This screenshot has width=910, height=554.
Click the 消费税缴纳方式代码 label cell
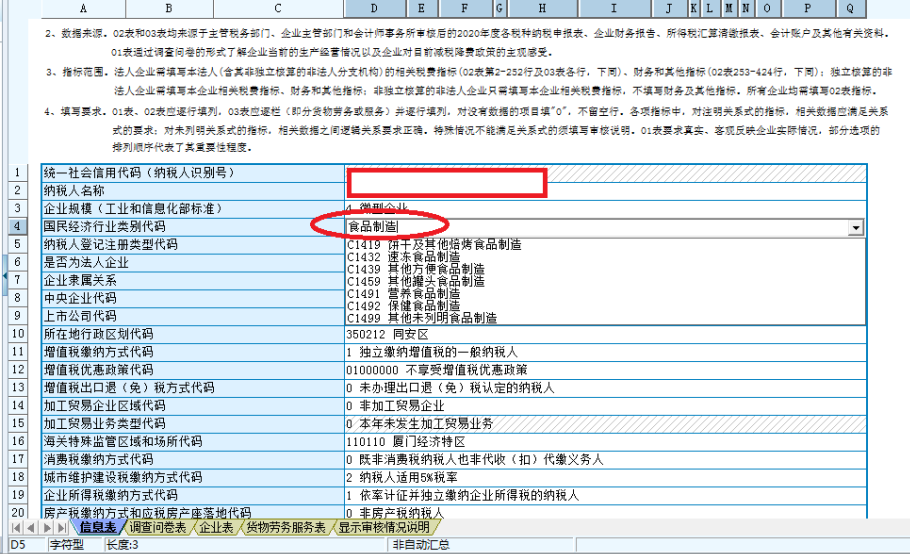193,460
